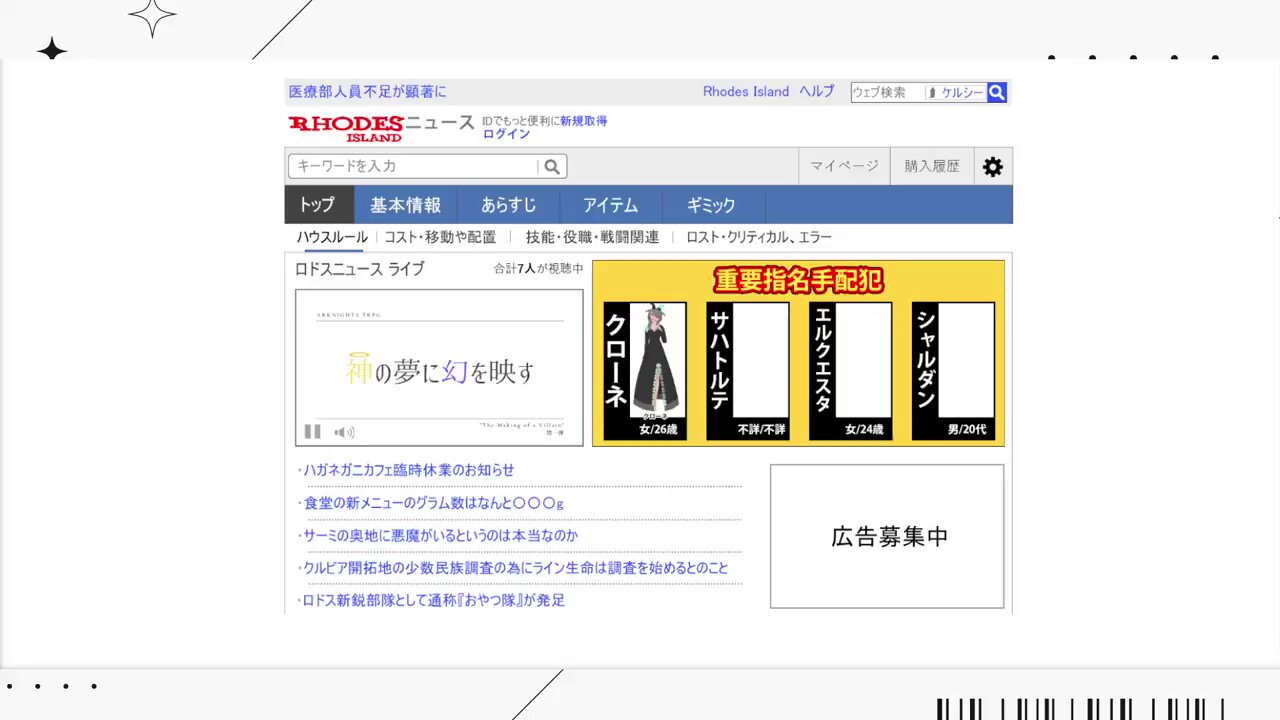
Task: Open the 医療部人員不足が顕著に headline
Action: pos(368,92)
